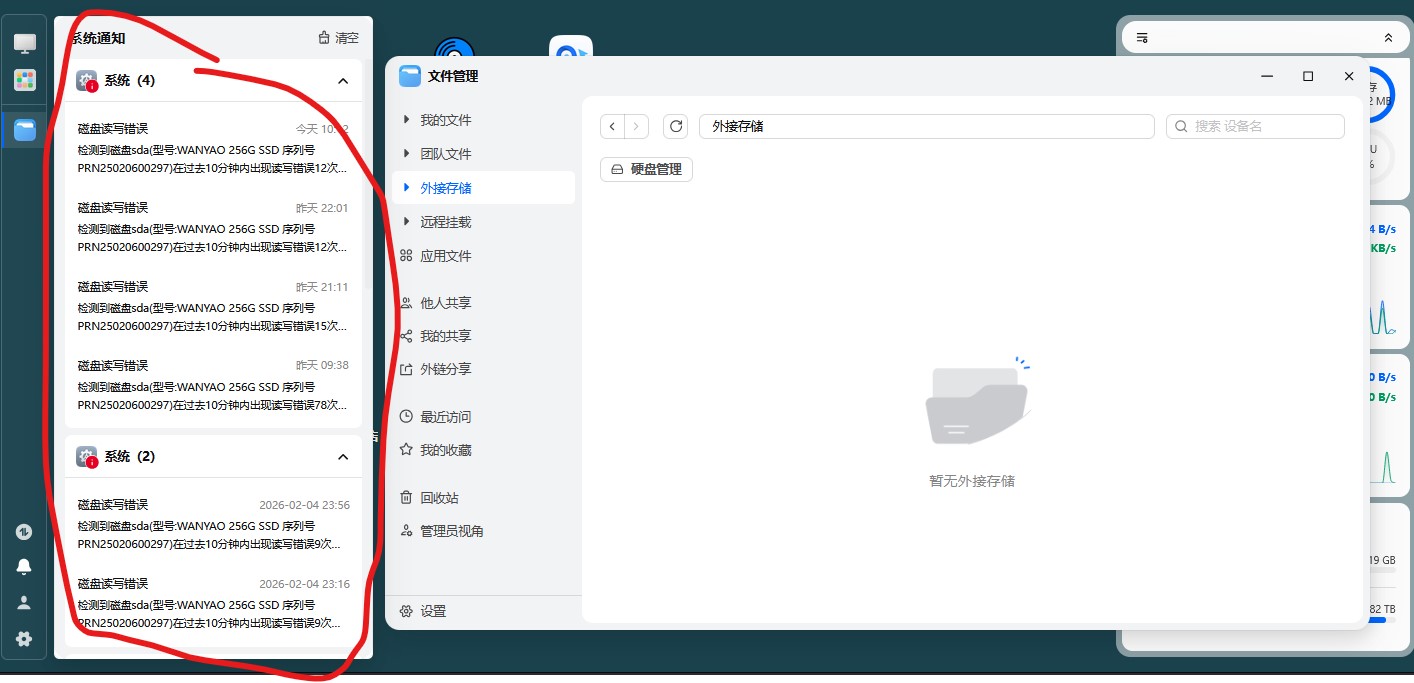Open the colorful app center grid icon
This screenshot has width=1414, height=683.
click(25, 80)
